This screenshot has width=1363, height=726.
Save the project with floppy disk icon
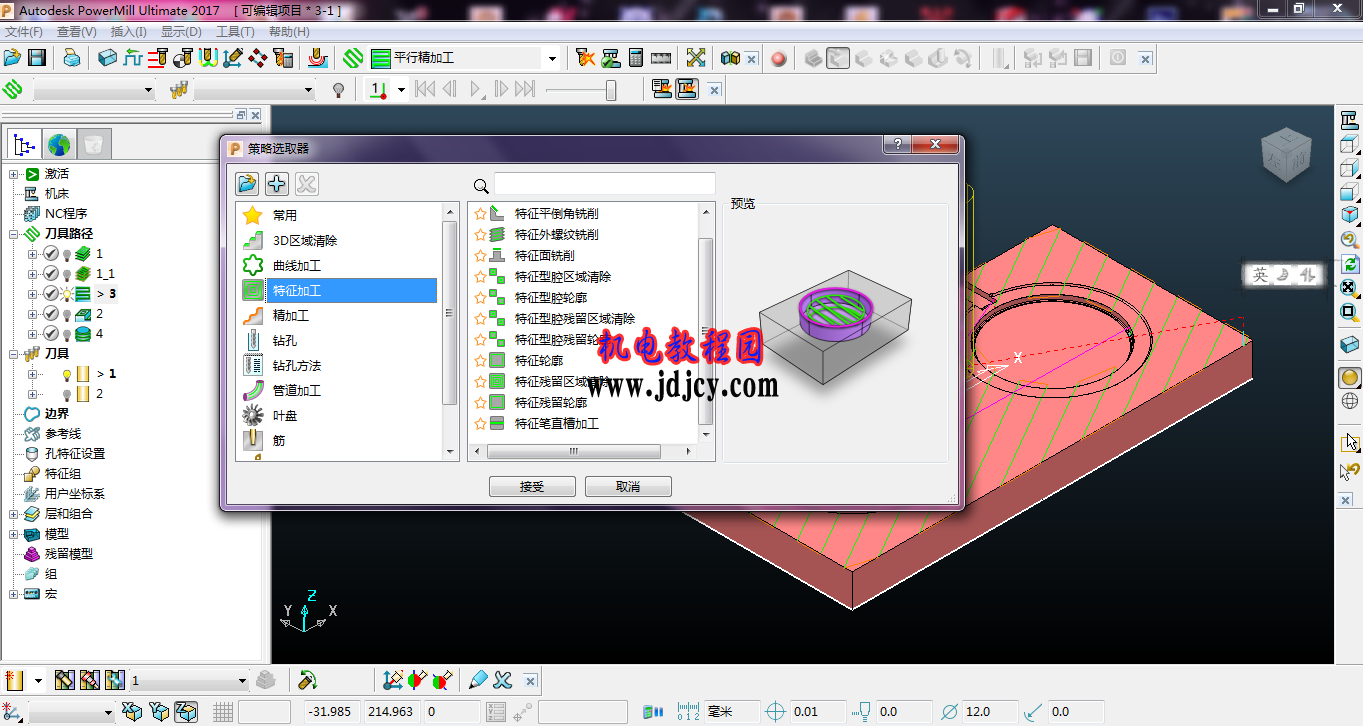point(37,58)
